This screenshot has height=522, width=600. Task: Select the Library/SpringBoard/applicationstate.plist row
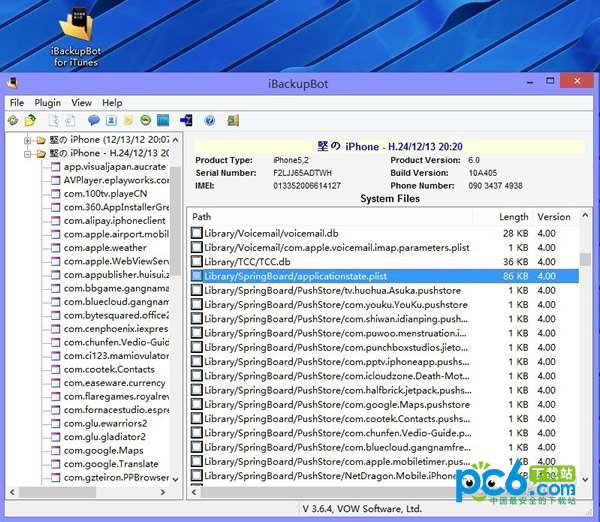(385, 276)
